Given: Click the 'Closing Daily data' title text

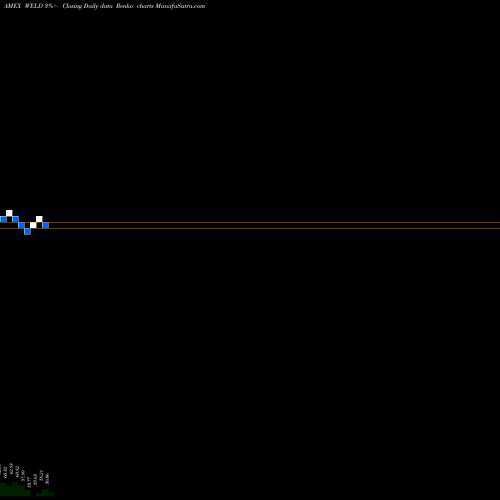Looking at the screenshot, I should (88, 6).
